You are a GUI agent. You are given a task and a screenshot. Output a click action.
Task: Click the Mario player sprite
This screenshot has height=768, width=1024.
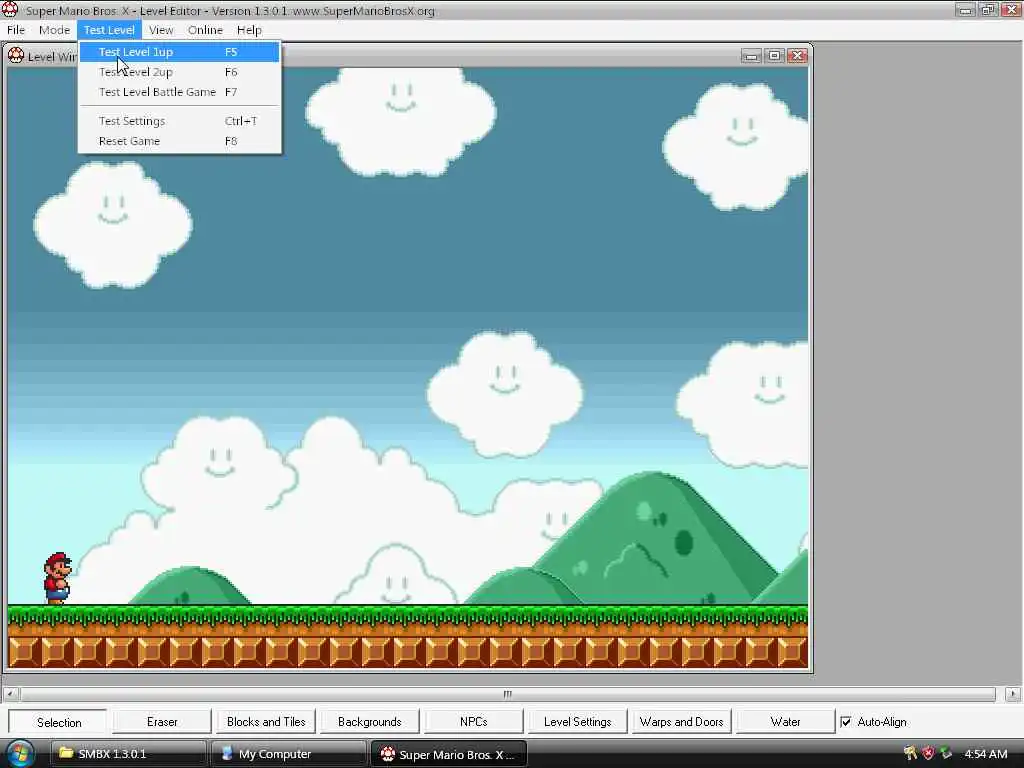click(x=57, y=578)
